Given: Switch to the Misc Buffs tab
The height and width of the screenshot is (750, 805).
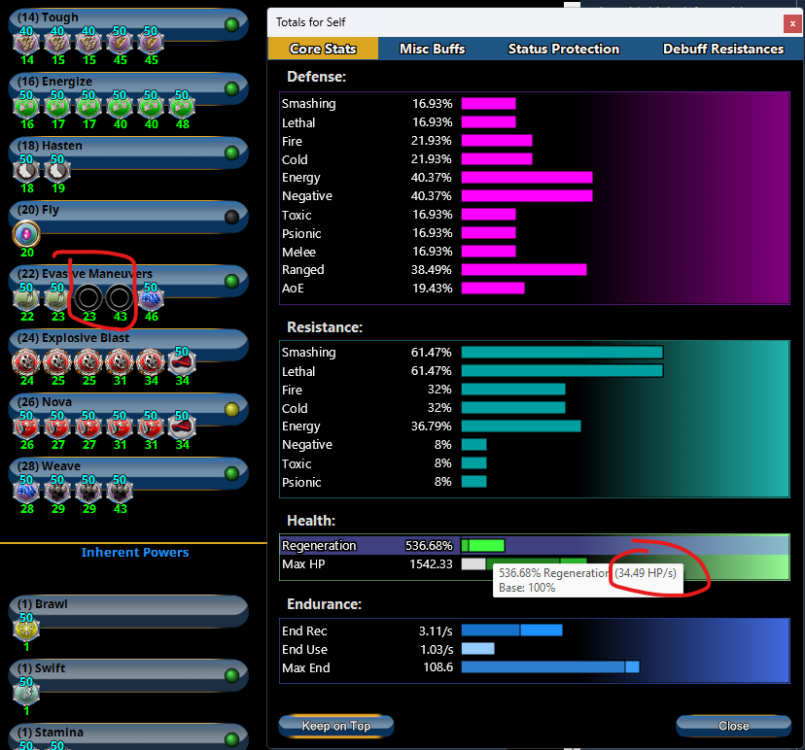Looking at the screenshot, I should coord(433,49).
